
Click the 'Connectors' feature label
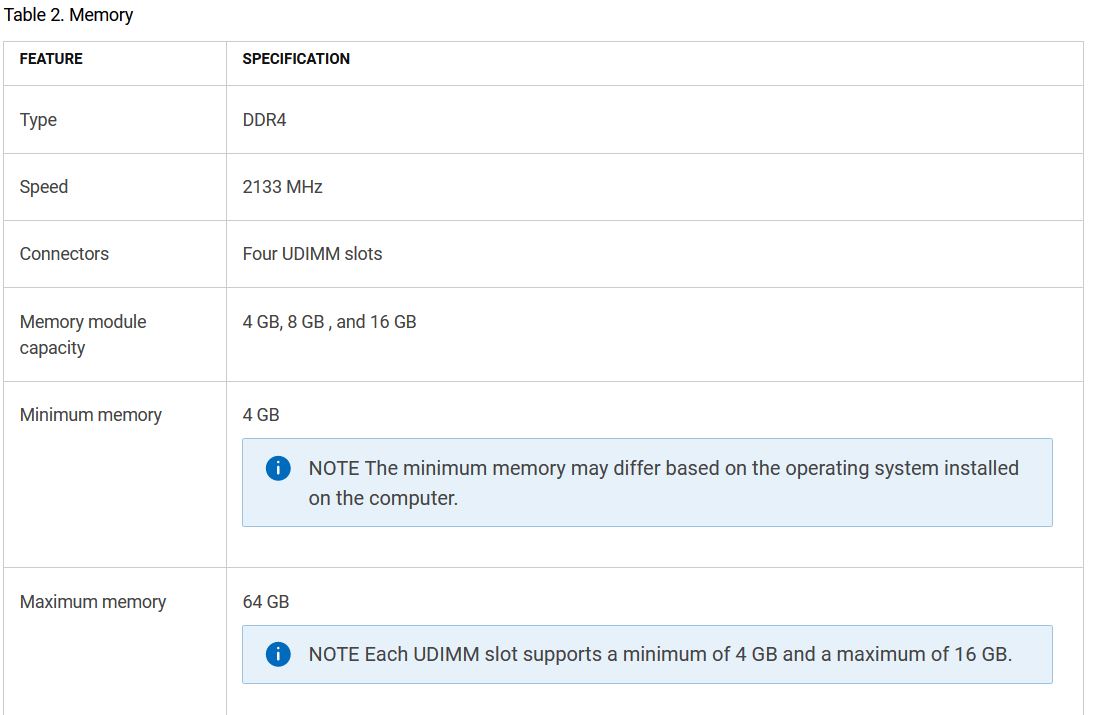[x=64, y=254]
